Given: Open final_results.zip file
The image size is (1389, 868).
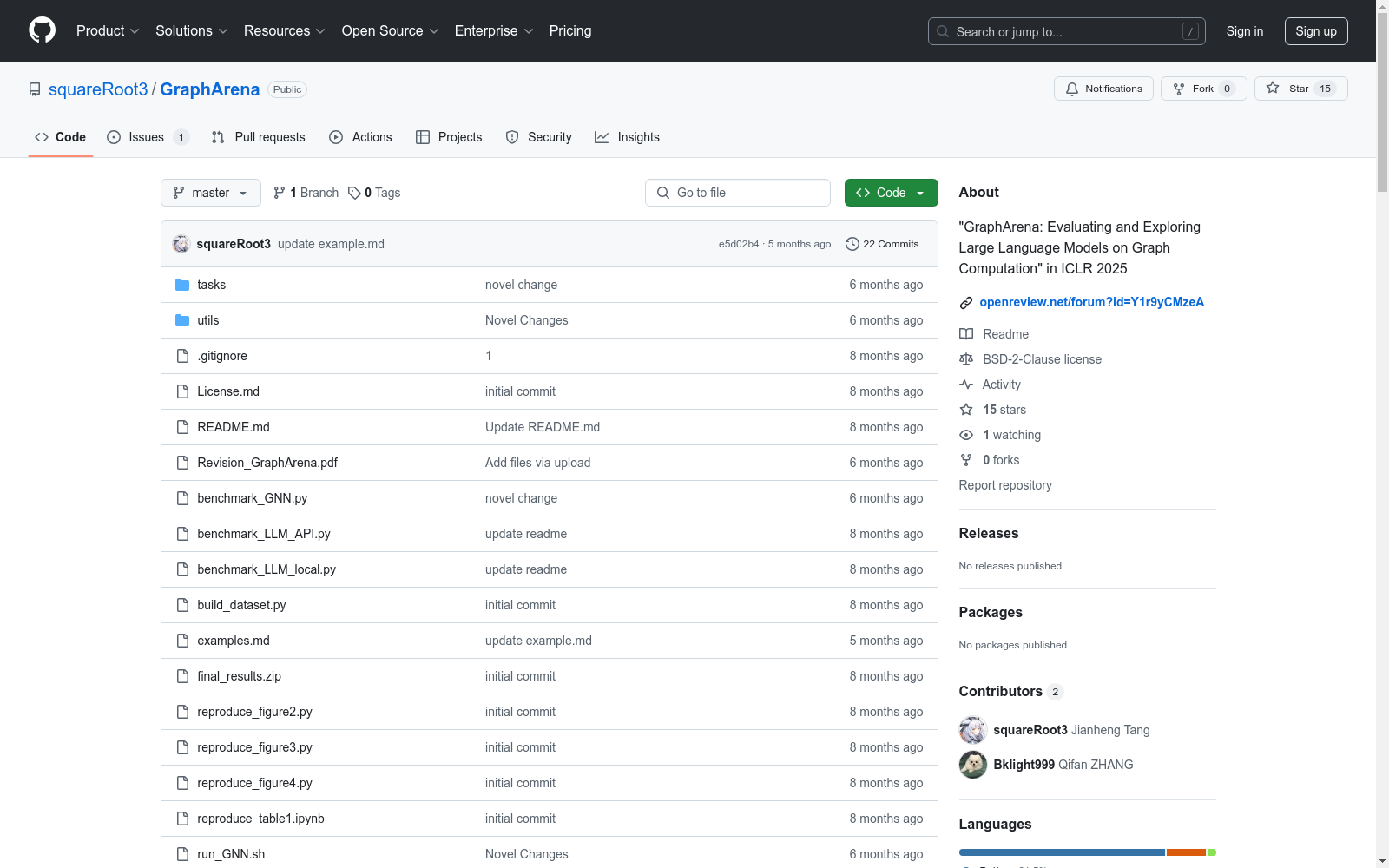Looking at the screenshot, I should pos(240,676).
